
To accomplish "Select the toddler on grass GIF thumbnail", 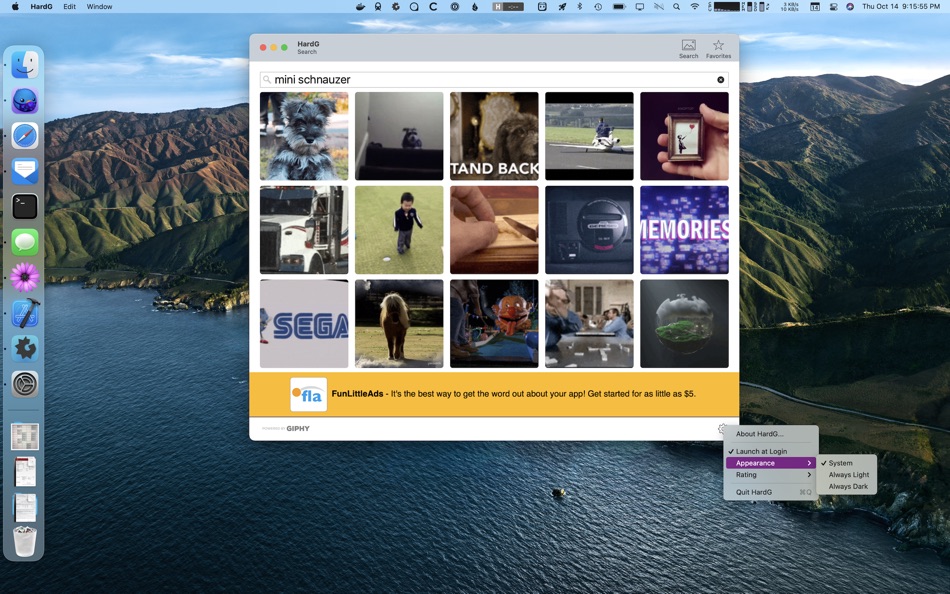I will [399, 230].
